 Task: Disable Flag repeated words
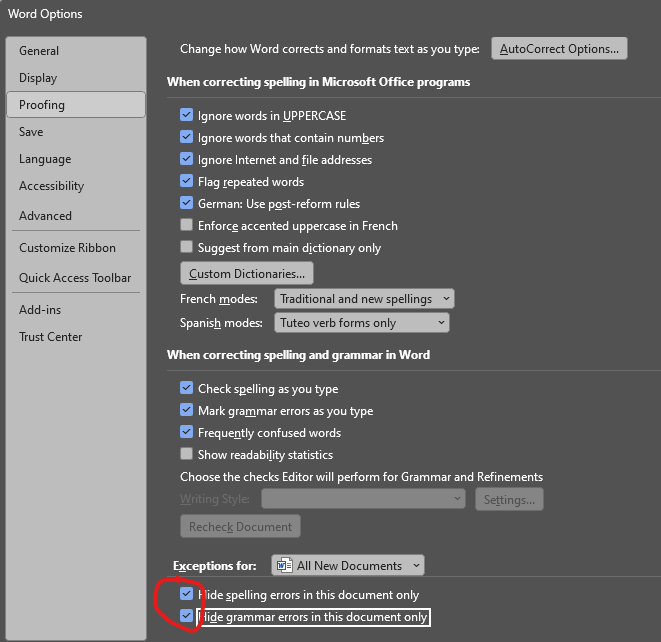pyautogui.click(x=186, y=181)
